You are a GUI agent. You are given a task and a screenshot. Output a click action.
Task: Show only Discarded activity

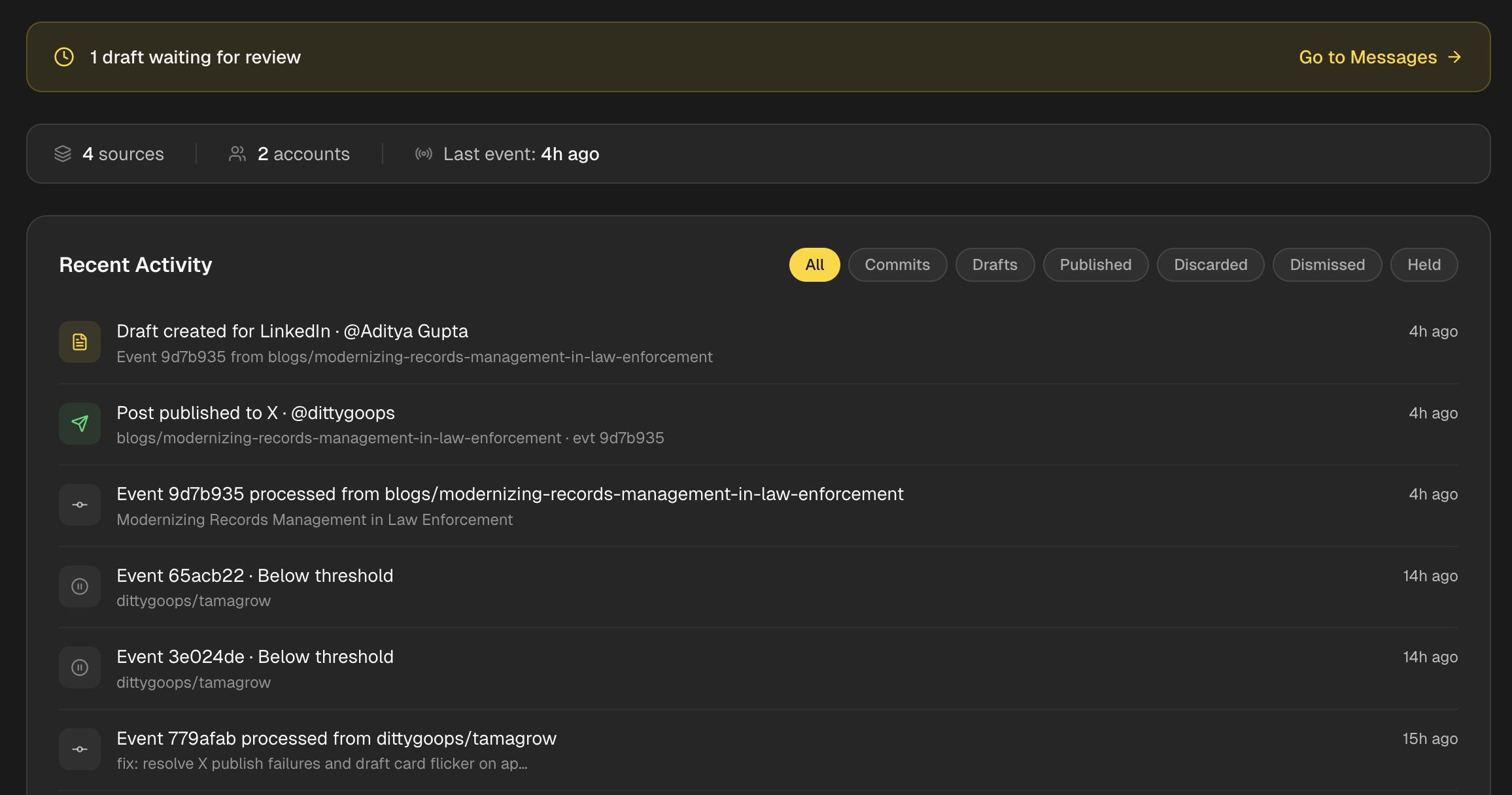(1211, 265)
